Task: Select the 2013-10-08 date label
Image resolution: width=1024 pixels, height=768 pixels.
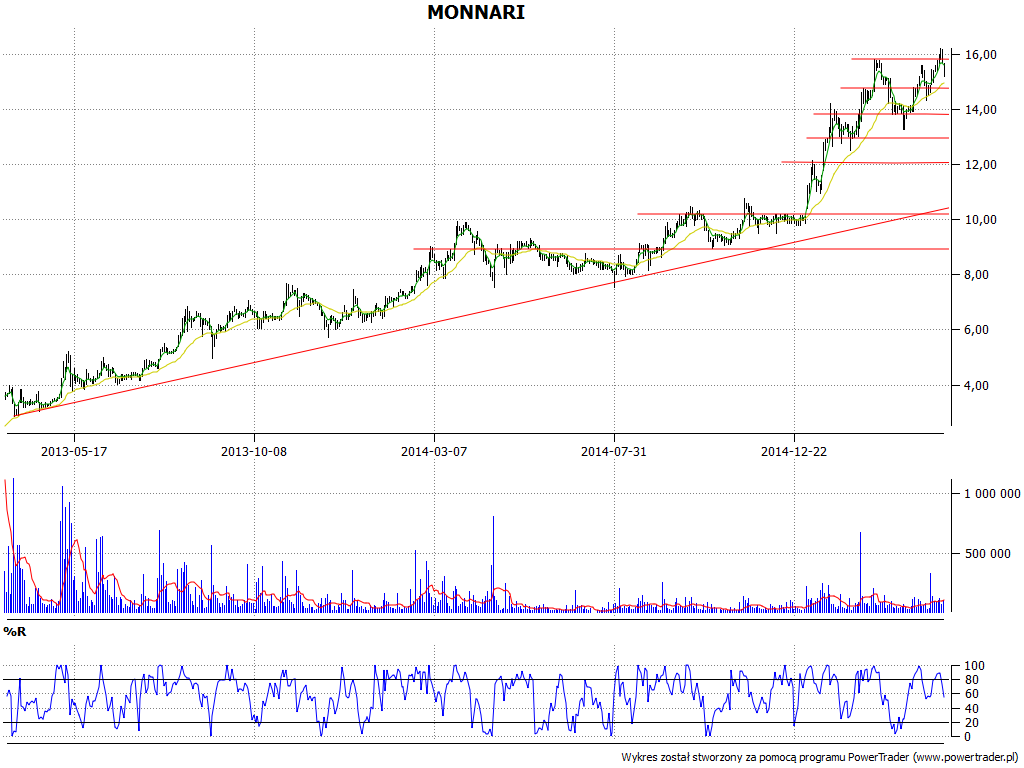Action: pos(254,451)
